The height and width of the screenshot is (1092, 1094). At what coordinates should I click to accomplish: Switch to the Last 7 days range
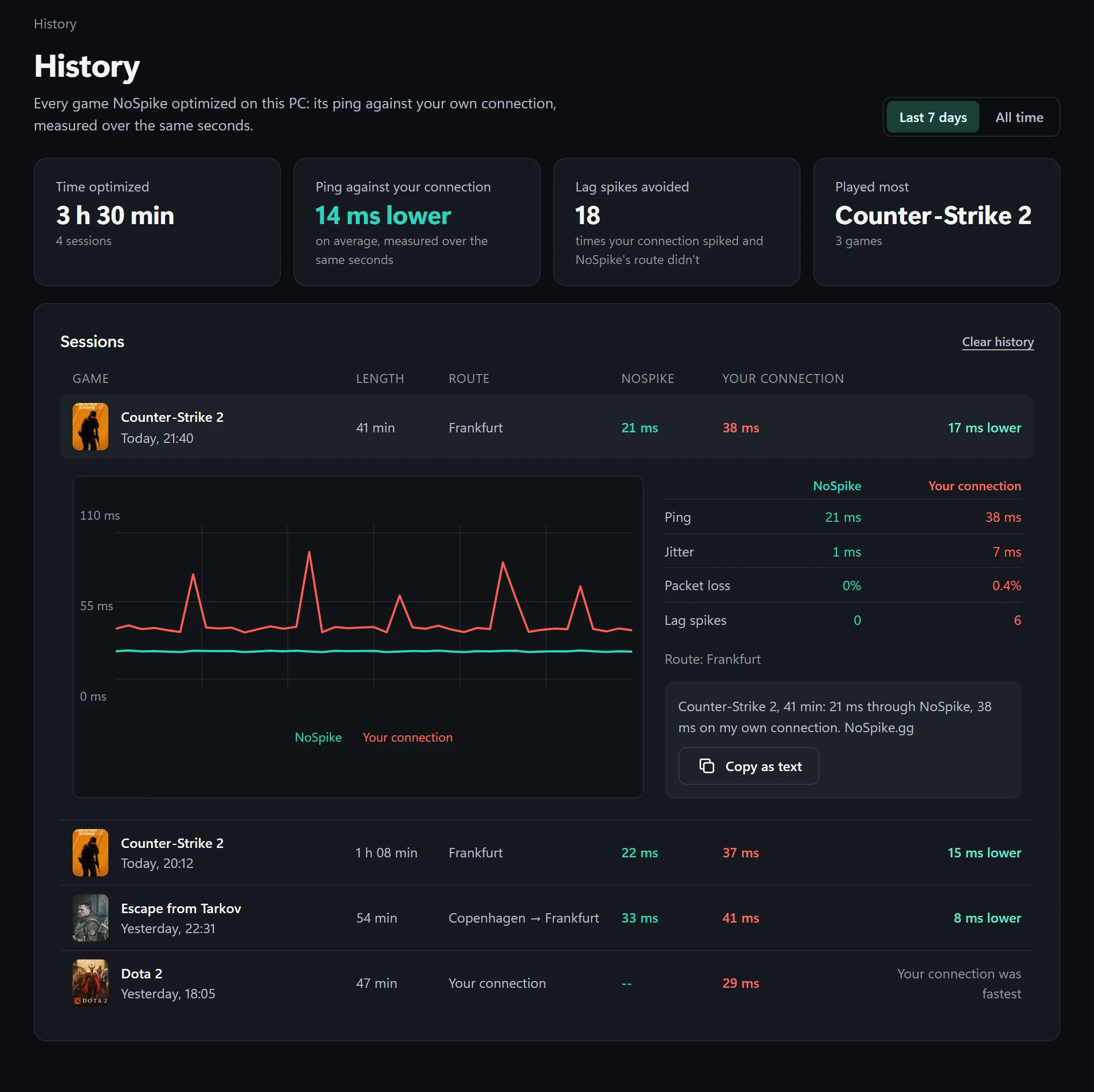pyautogui.click(x=933, y=117)
